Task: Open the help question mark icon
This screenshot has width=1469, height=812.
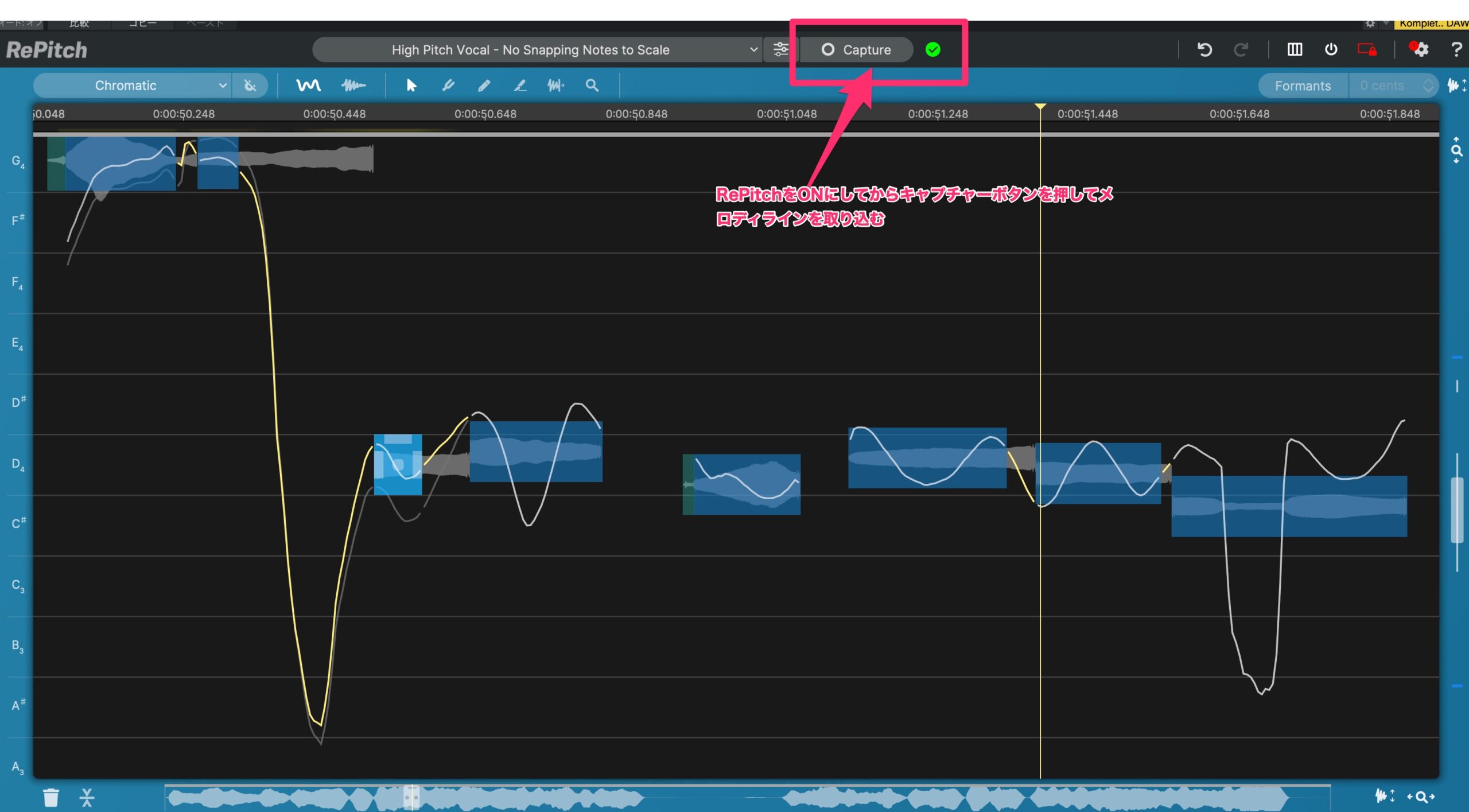Action: click(x=1456, y=50)
